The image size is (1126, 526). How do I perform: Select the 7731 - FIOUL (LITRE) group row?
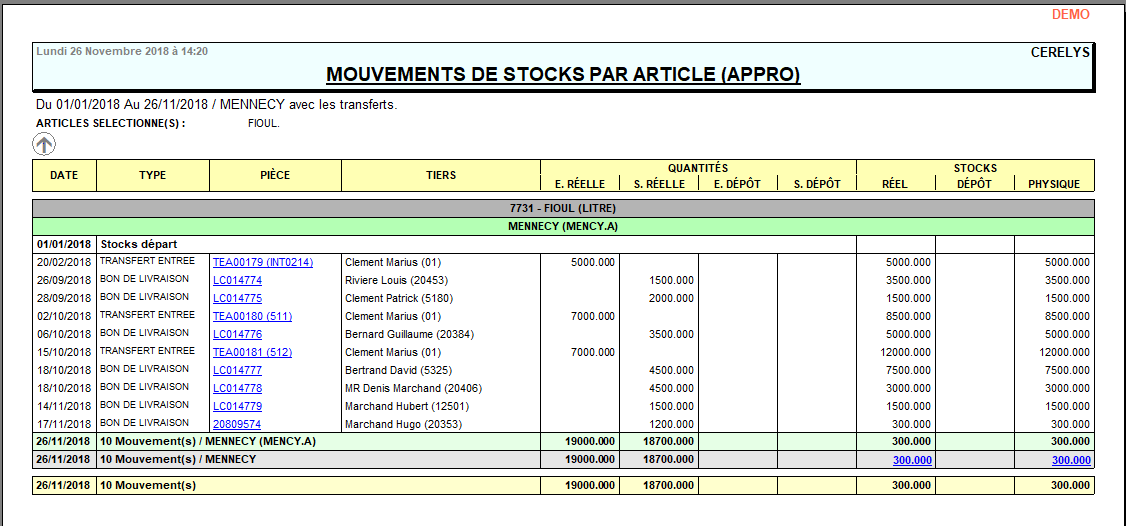click(x=563, y=208)
